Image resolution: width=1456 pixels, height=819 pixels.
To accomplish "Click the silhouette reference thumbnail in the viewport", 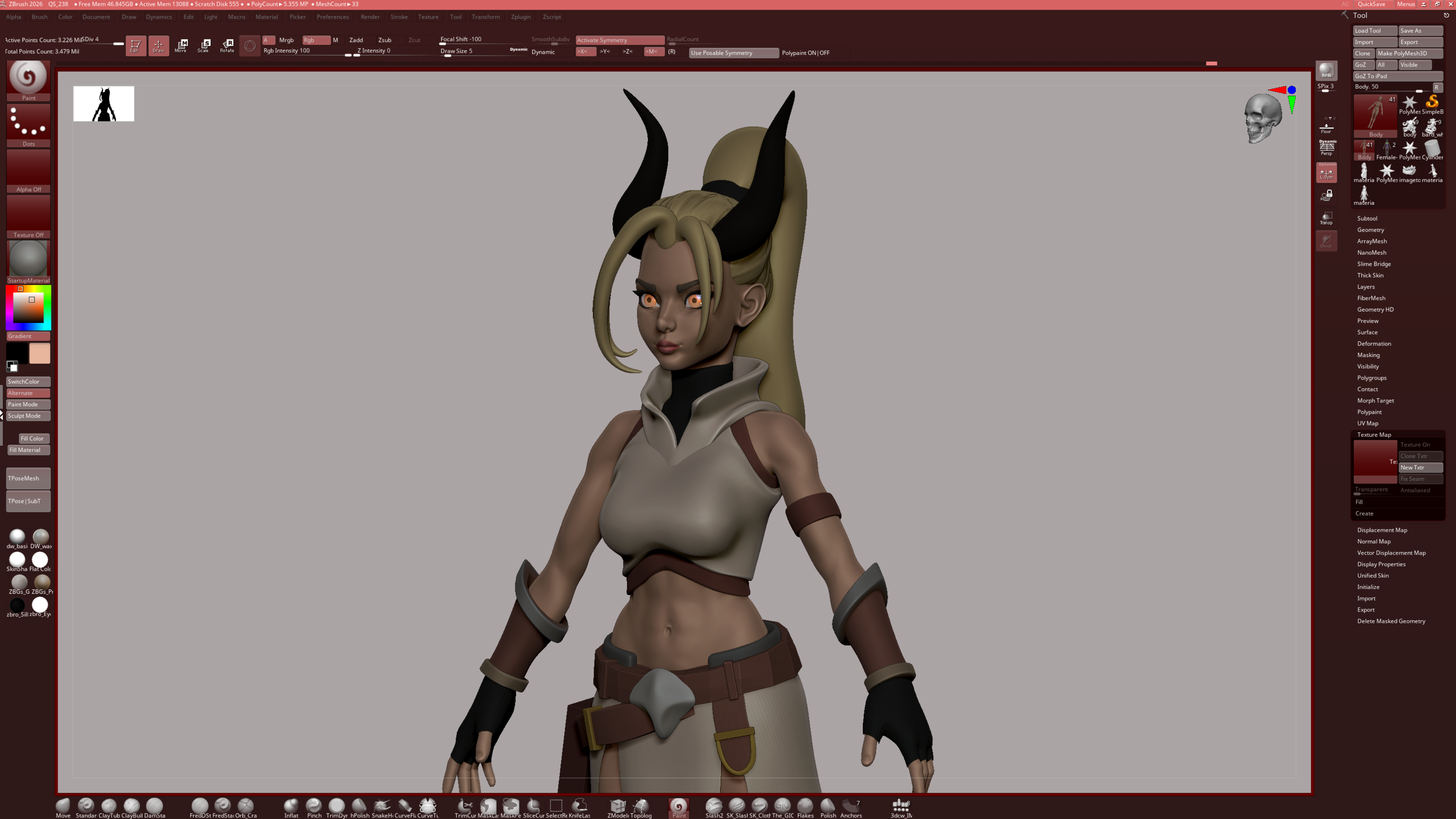I will click(x=104, y=104).
